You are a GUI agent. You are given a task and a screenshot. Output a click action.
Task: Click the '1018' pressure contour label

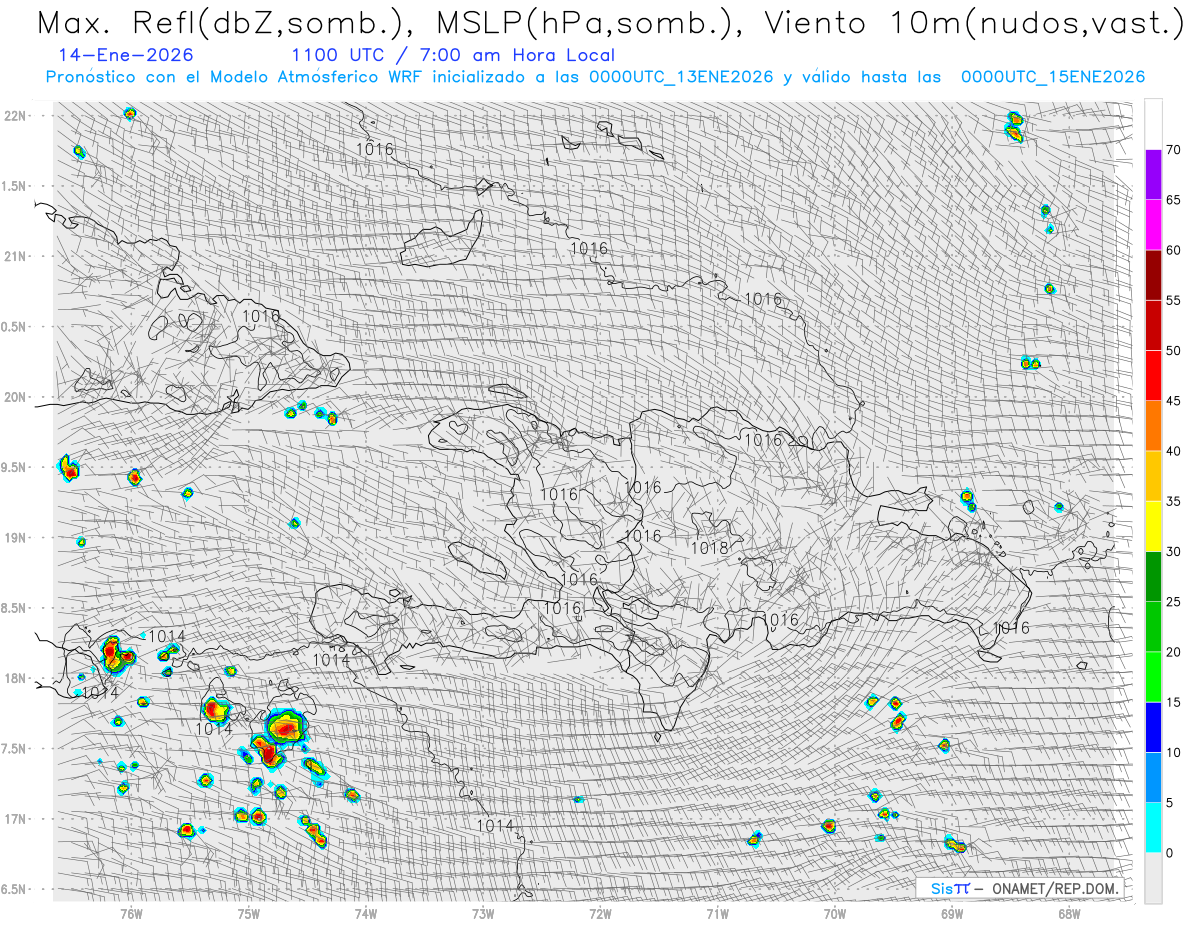[x=710, y=548]
